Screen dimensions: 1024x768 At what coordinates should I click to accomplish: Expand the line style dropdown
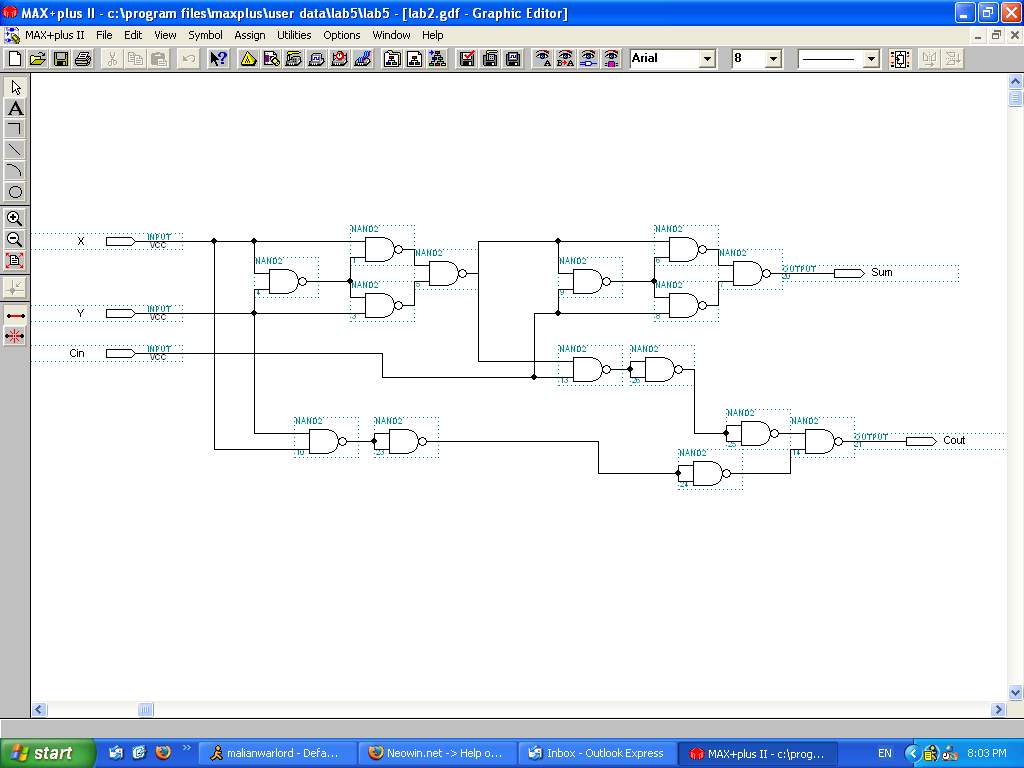point(870,59)
